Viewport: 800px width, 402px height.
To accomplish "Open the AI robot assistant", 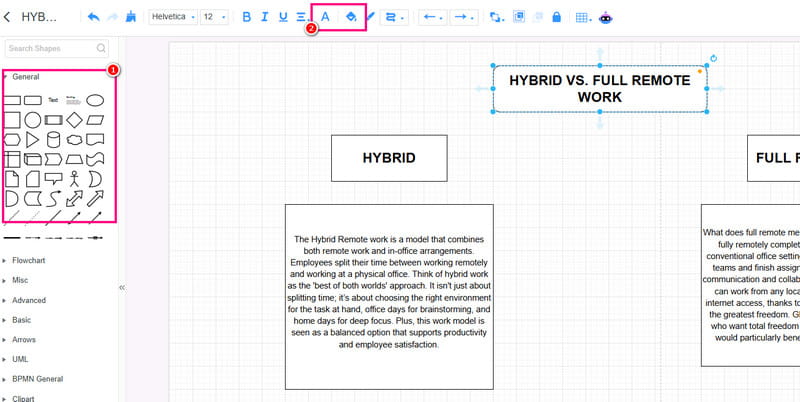I will coord(606,18).
